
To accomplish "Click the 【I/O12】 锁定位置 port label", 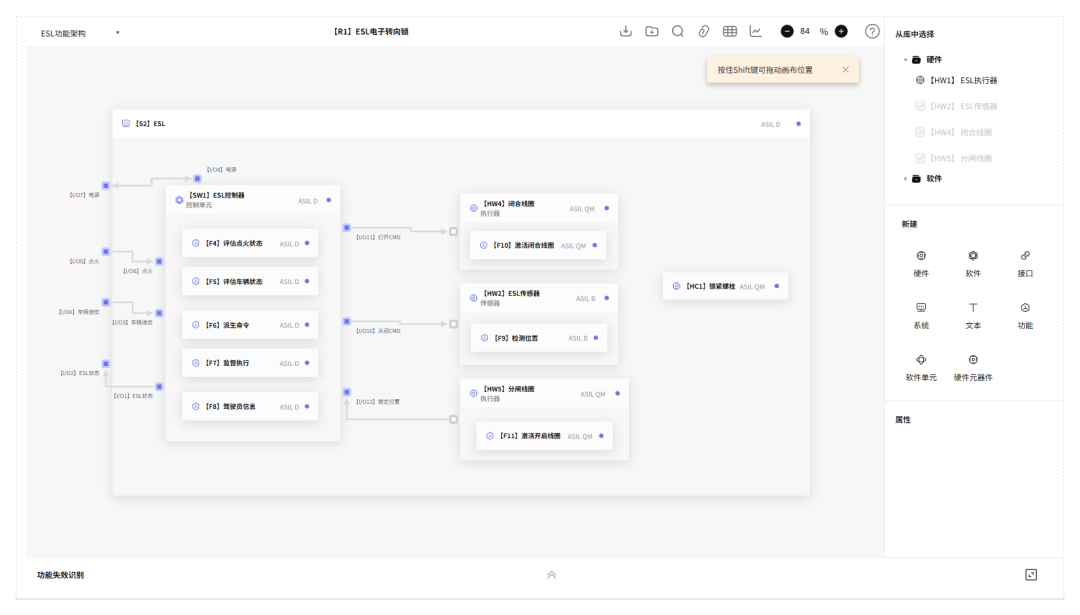I will tap(377, 402).
